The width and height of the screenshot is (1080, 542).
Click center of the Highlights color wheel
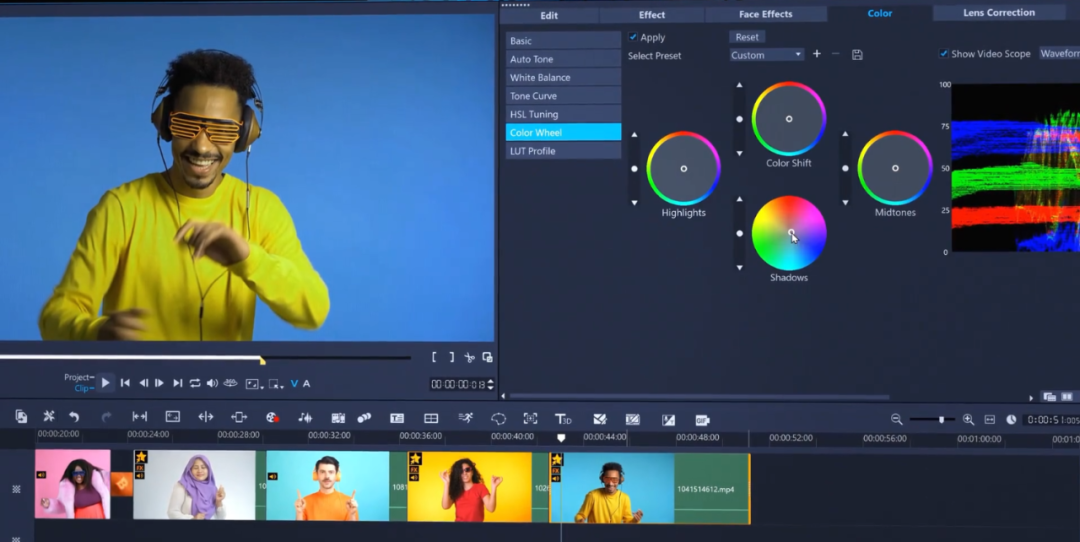(684, 169)
